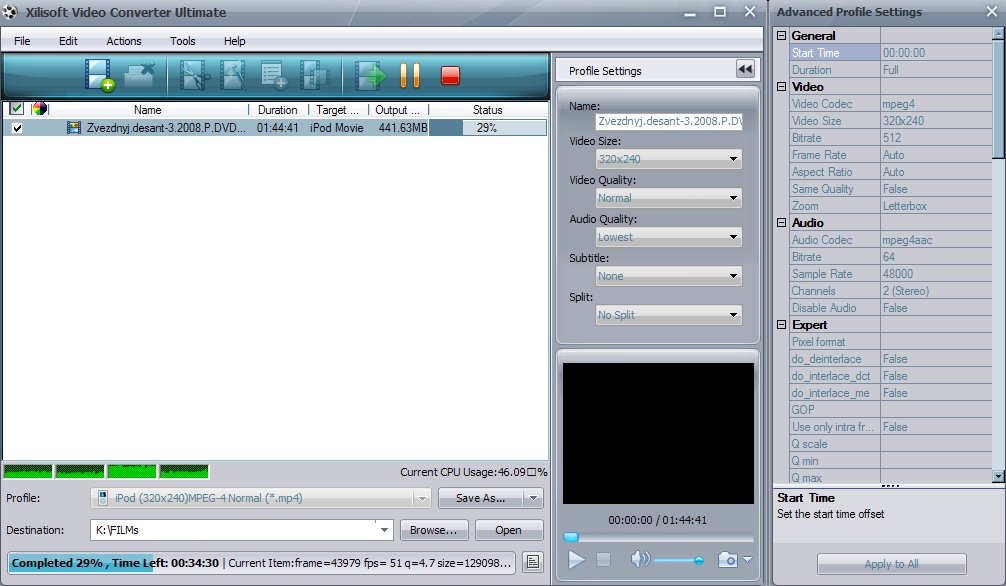This screenshot has width=1006, height=586.
Task: Pause the conversion with the orange pause icon
Action: [x=410, y=75]
